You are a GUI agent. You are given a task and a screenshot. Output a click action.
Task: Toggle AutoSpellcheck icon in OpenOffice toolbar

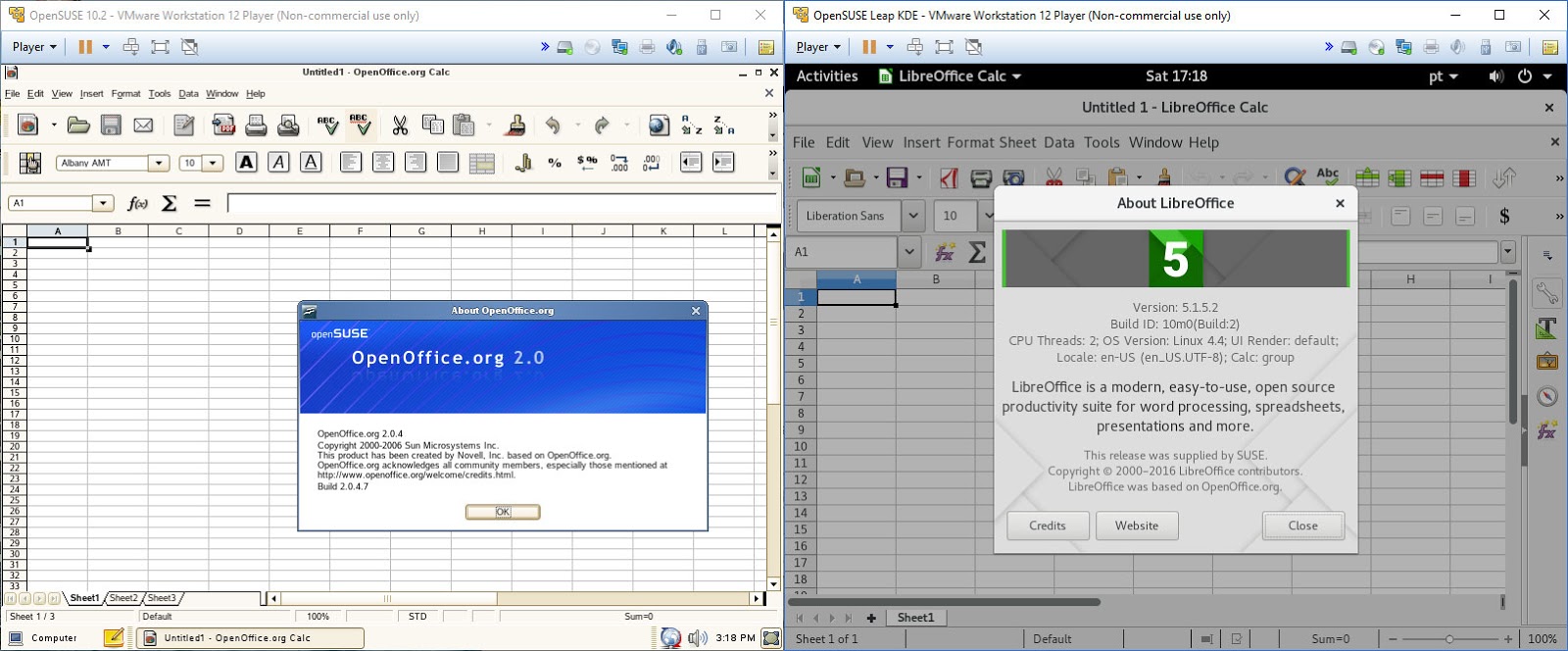360,125
